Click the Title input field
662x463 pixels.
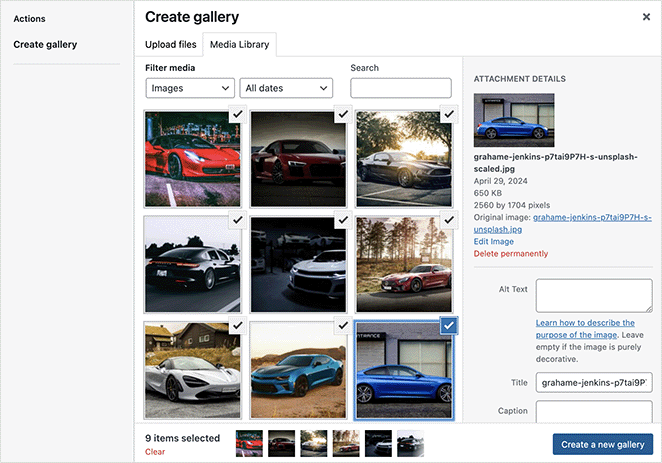click(x=593, y=382)
